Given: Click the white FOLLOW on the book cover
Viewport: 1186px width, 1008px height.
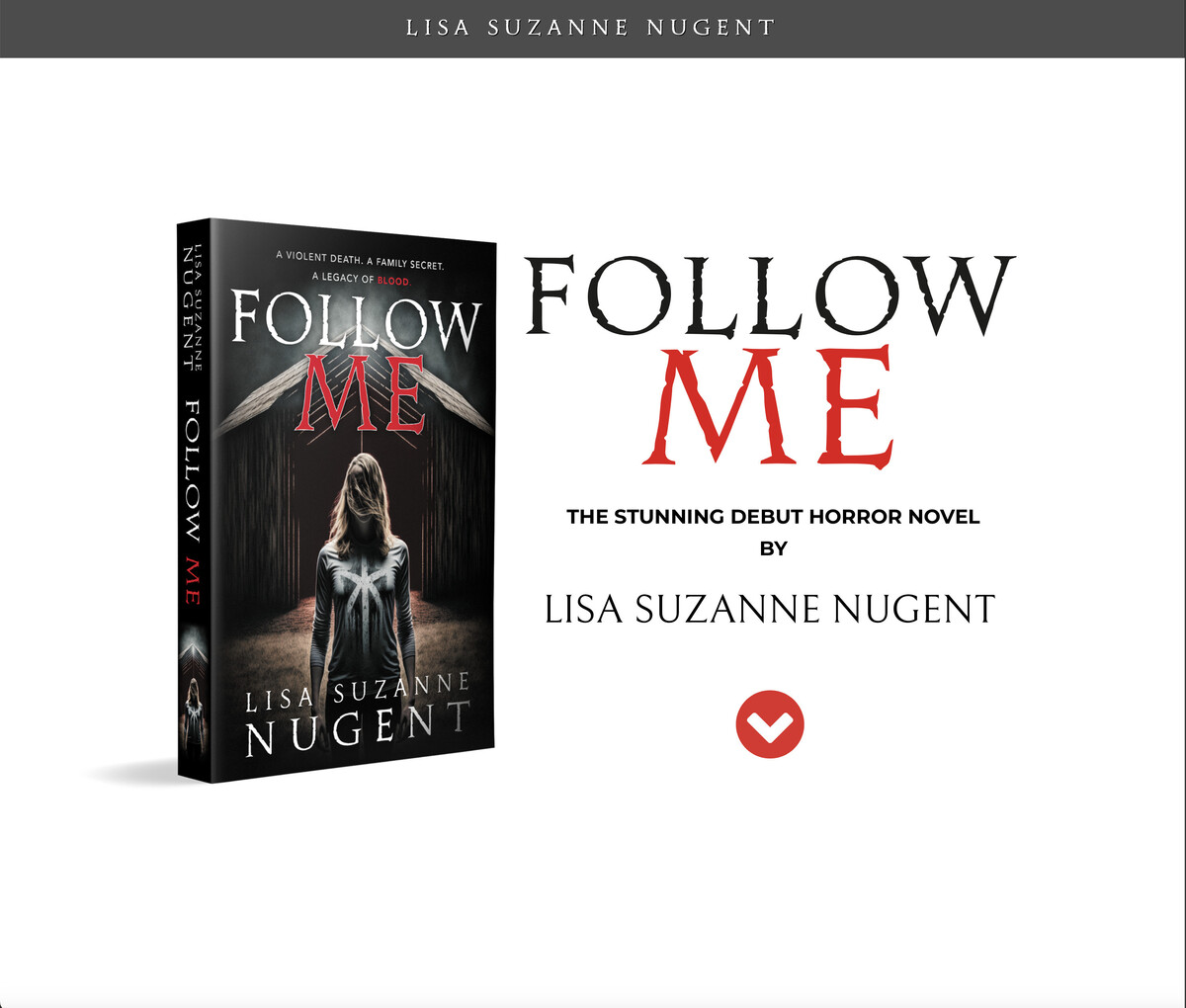Looking at the screenshot, I should [356, 321].
